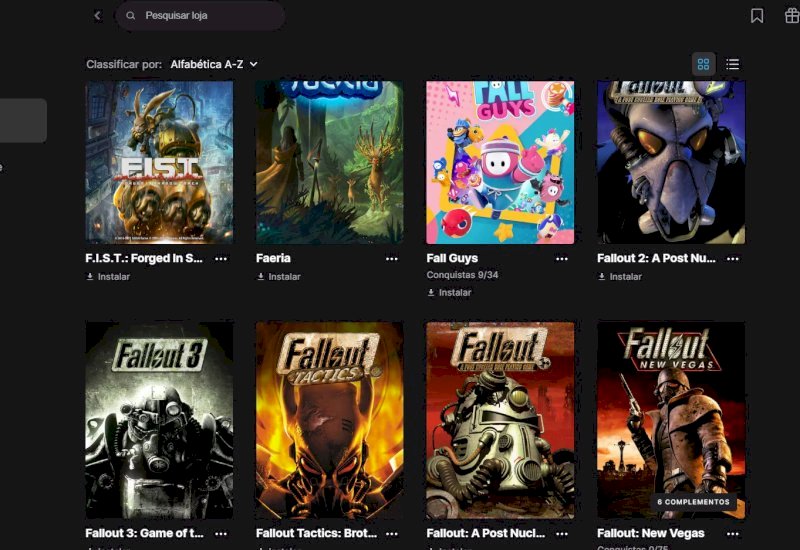800x550 pixels.
Task: Switch to list view layout
Action: (x=733, y=64)
